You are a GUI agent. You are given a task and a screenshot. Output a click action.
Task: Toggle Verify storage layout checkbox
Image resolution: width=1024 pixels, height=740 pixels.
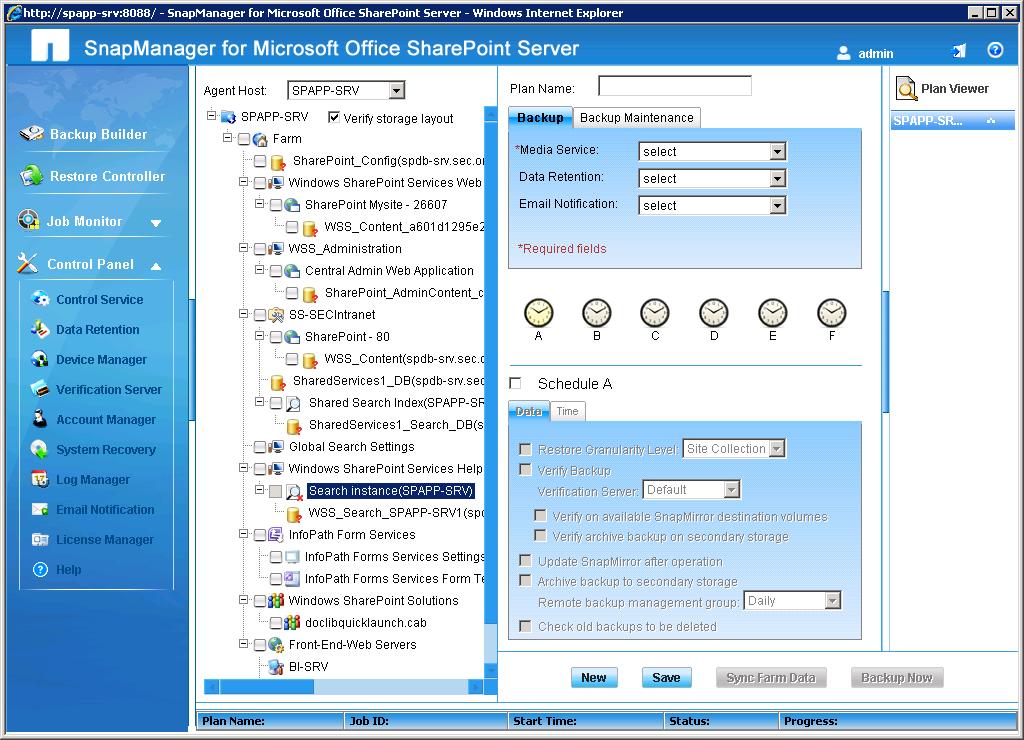[334, 117]
